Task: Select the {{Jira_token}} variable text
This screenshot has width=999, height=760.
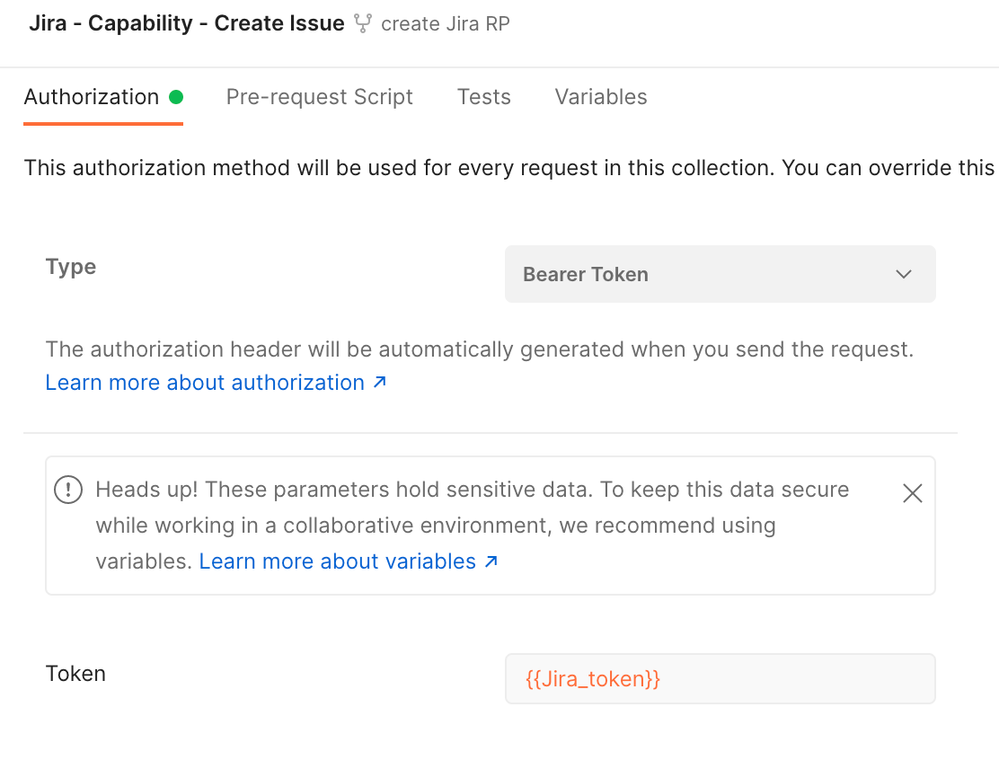Action: [593, 679]
